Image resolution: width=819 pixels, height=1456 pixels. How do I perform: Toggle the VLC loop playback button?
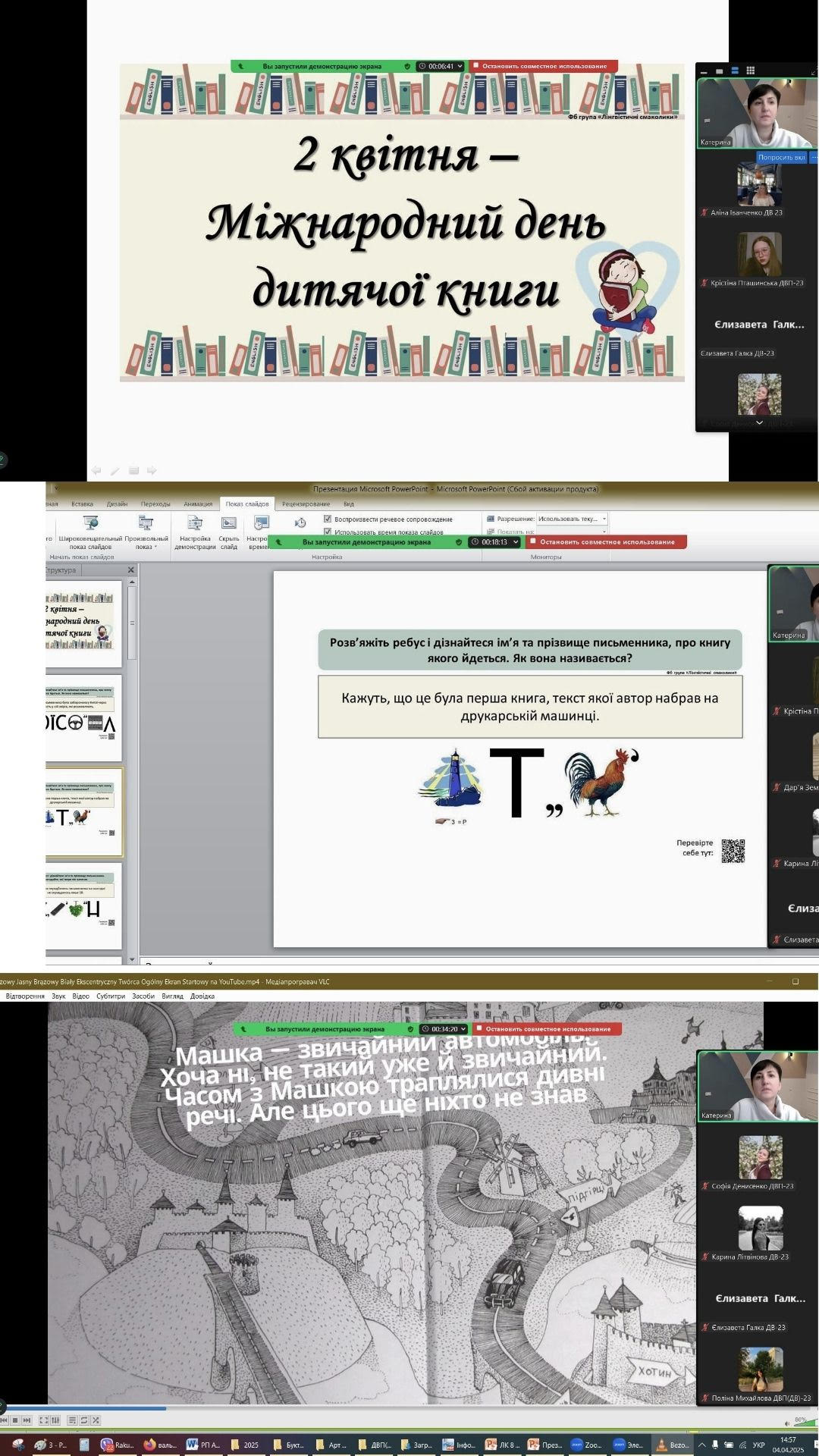(84, 1420)
